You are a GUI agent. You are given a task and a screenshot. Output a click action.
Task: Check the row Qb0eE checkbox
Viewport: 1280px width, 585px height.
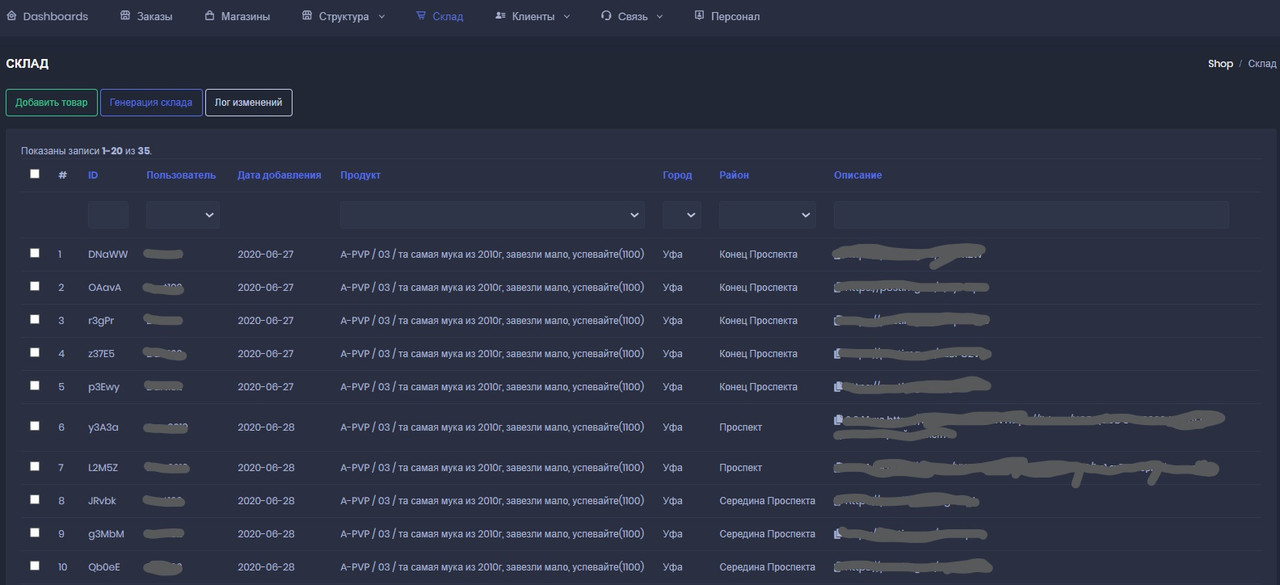coord(35,565)
